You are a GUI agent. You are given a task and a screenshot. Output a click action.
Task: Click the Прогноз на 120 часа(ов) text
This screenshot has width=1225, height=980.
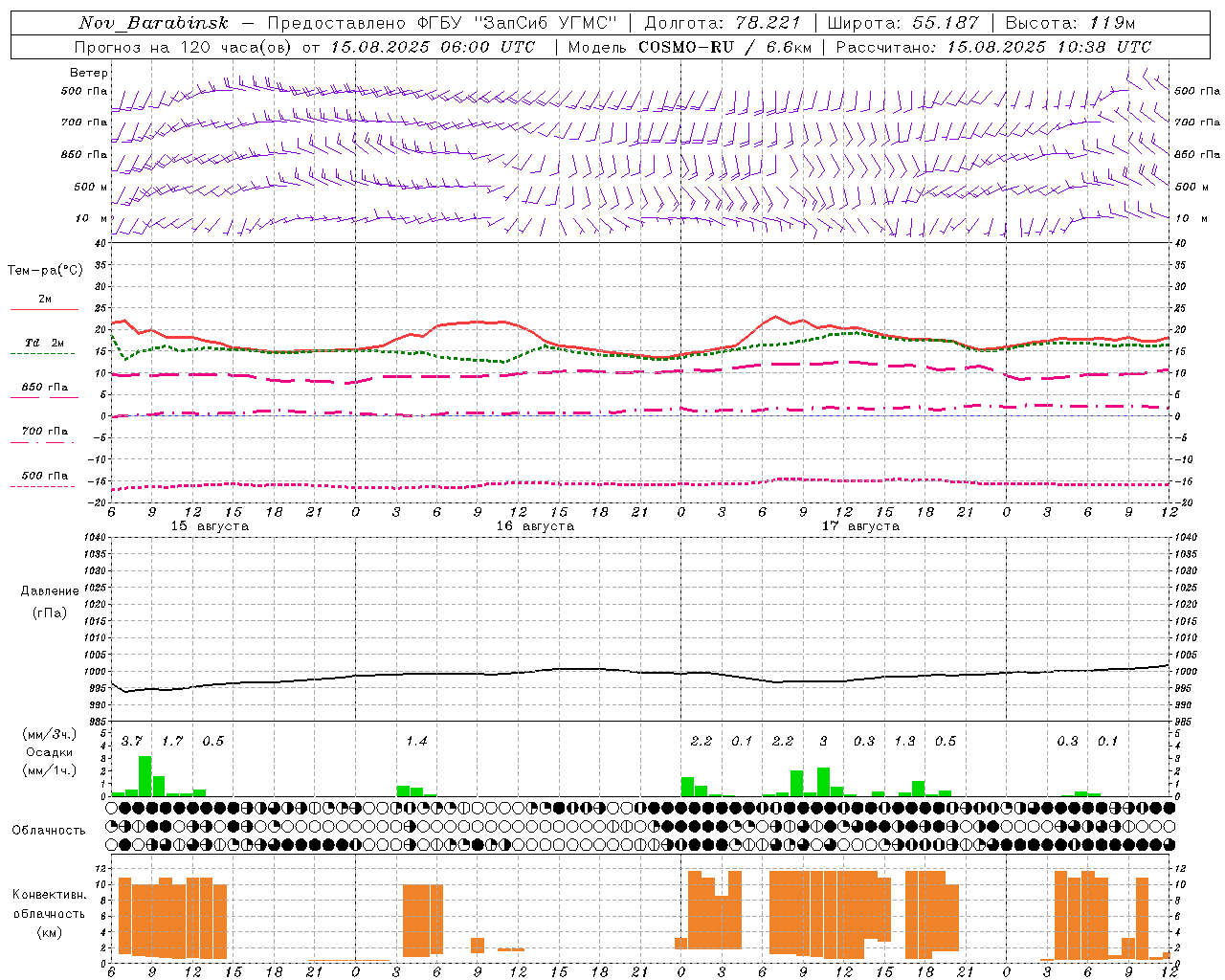(x=185, y=47)
